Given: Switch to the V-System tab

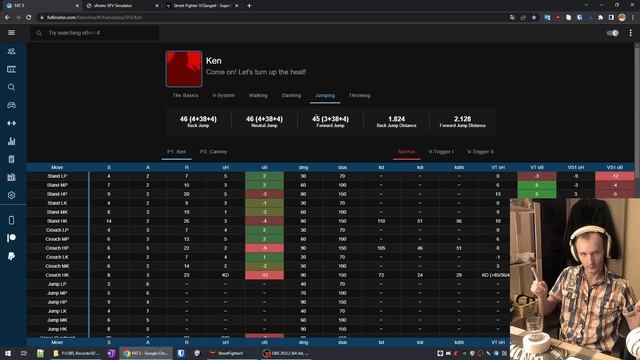Looking at the screenshot, I should (x=223, y=96).
